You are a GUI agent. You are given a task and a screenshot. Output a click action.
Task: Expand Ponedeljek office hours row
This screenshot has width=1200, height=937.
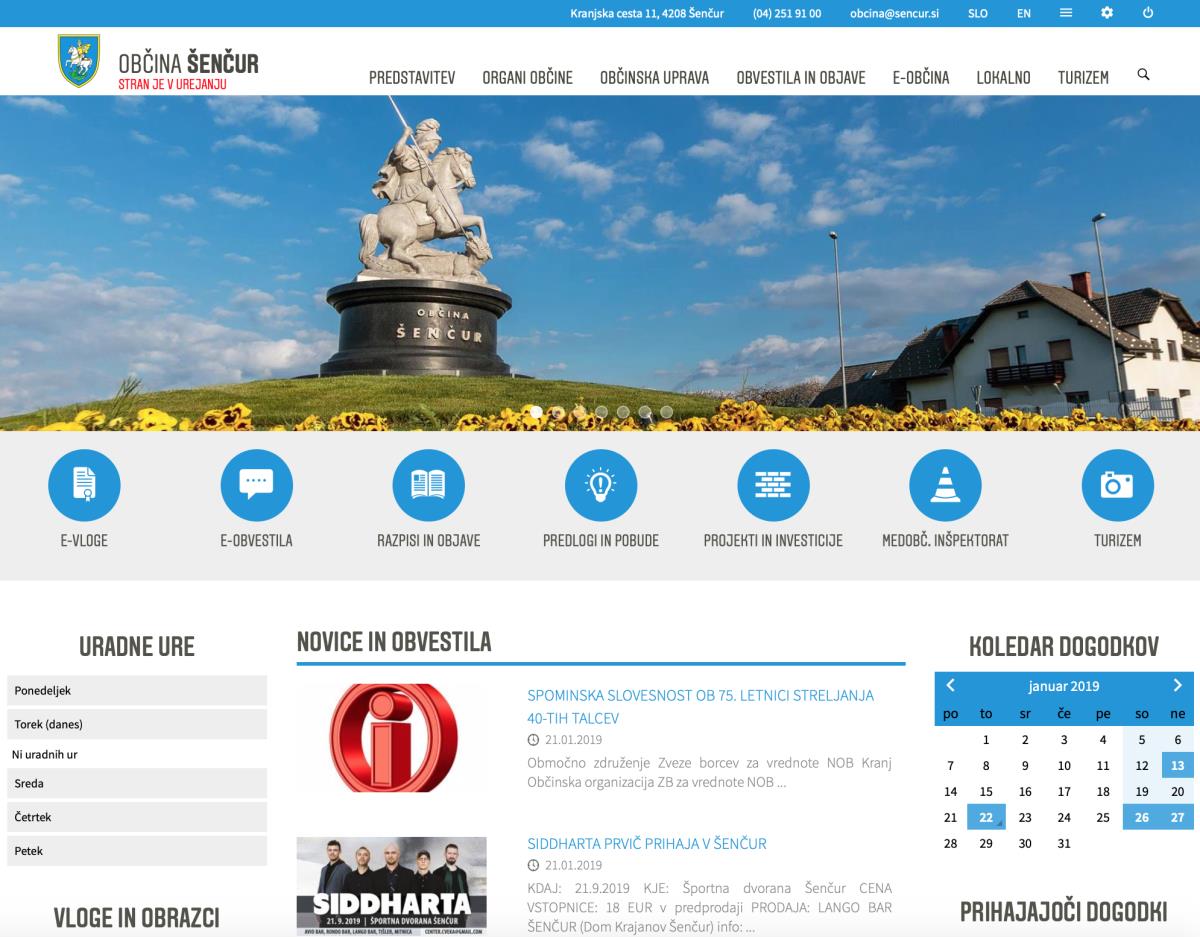[137, 691]
